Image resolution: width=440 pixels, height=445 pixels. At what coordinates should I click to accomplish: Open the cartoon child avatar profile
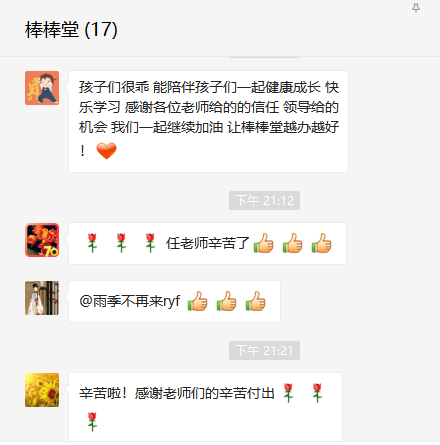pos(42,88)
